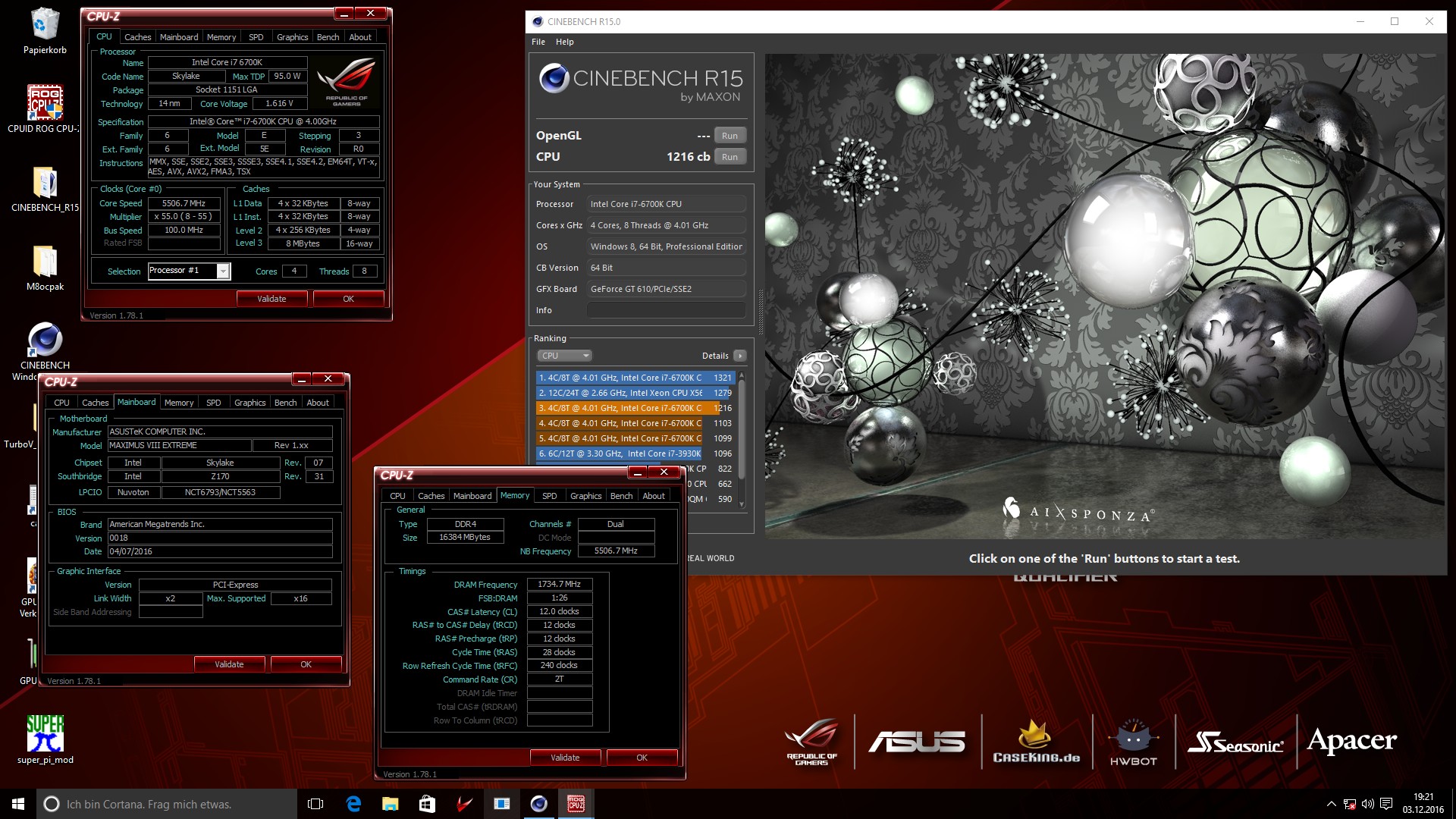Switch to Caches tab in top CPU-Z window
Viewport: 1456px width, 819px height.
[138, 37]
